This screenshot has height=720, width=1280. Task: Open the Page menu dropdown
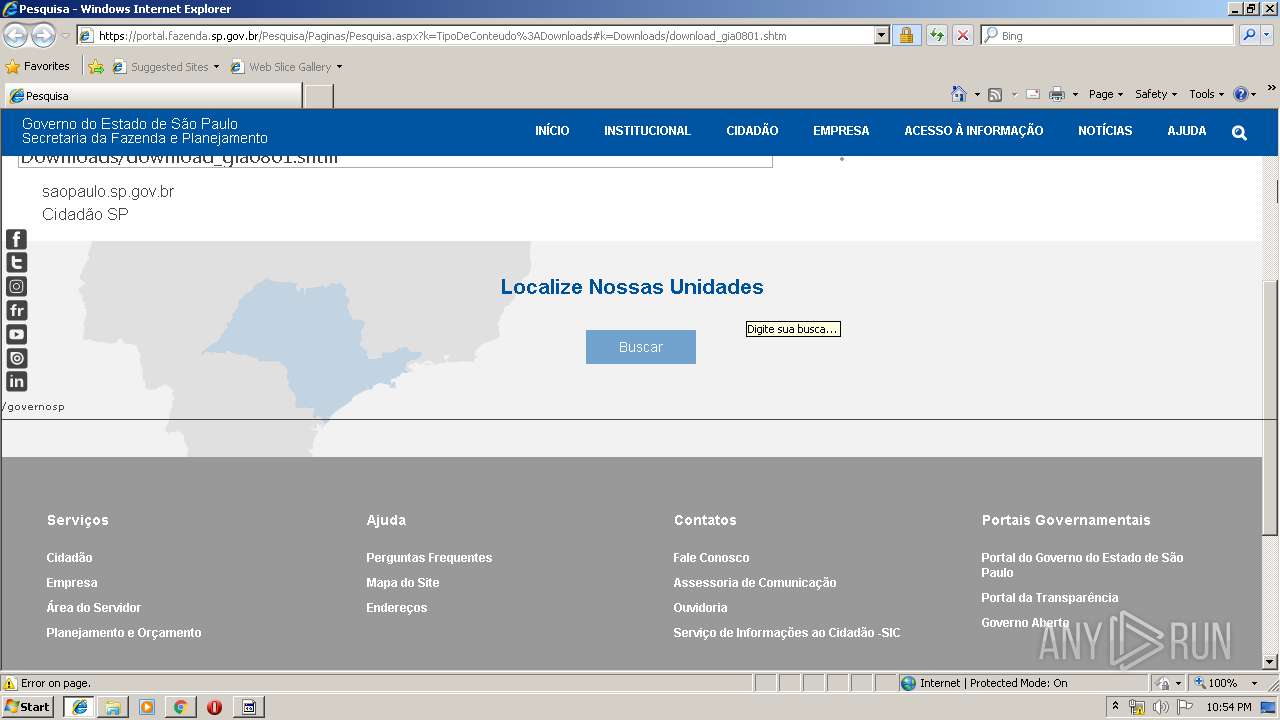pyautogui.click(x=1106, y=94)
